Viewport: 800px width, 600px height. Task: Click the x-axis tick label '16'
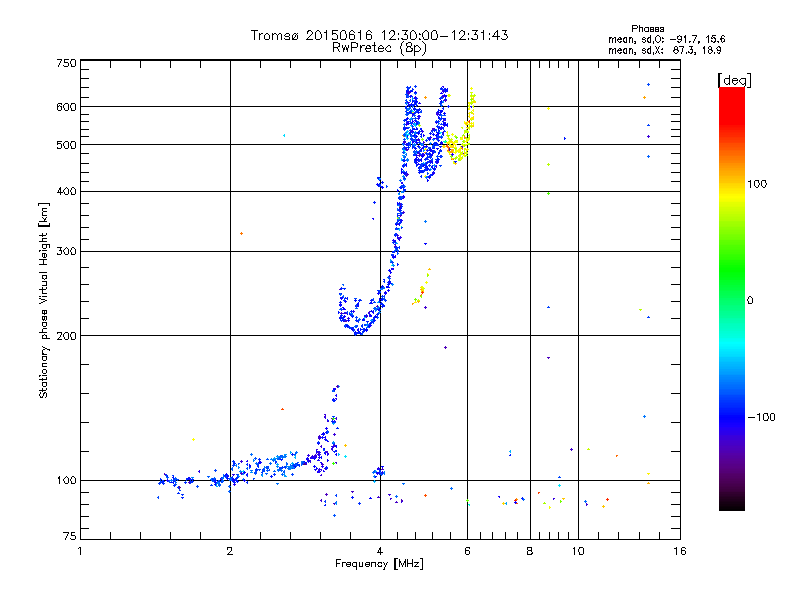point(680,551)
